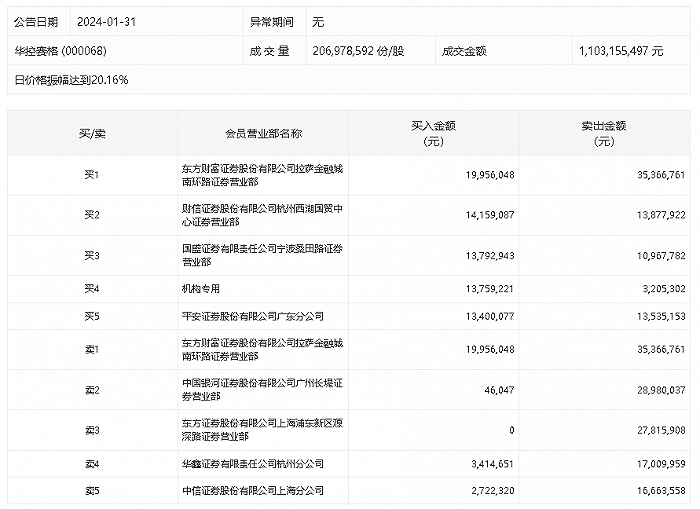Select buy amount 13,792,943

490,256
